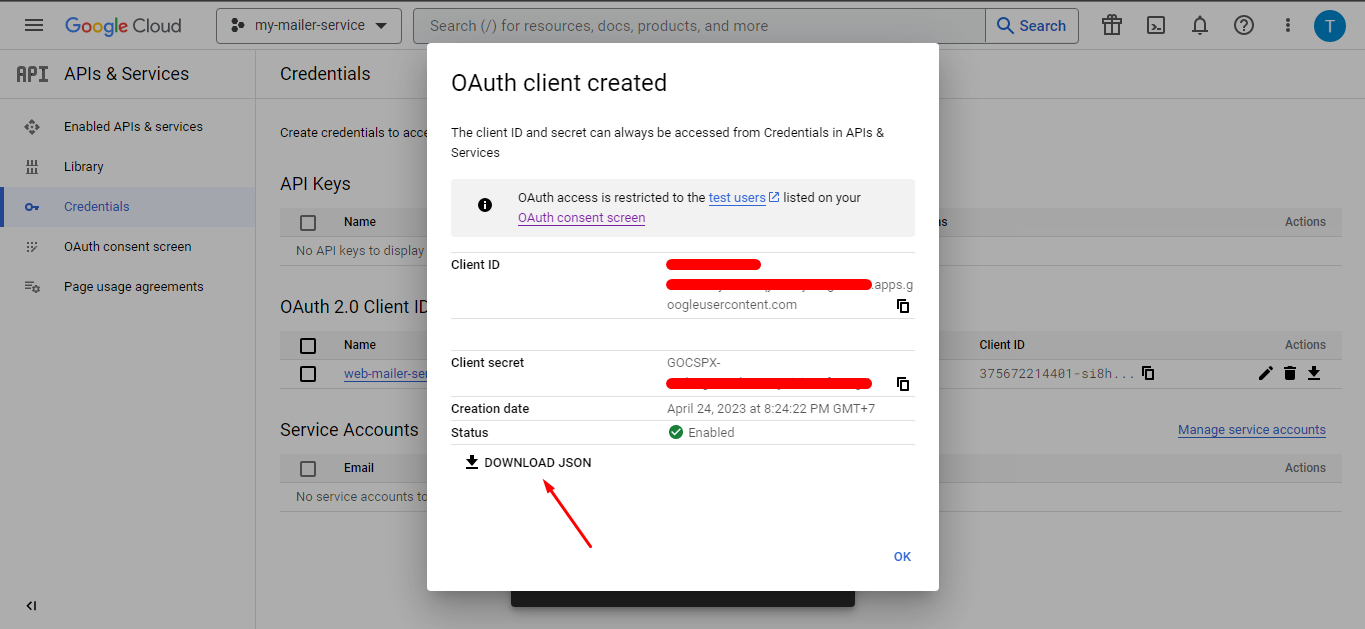The image size is (1365, 629).
Task: Click the gift offers icon in top bar
Action: click(1111, 25)
